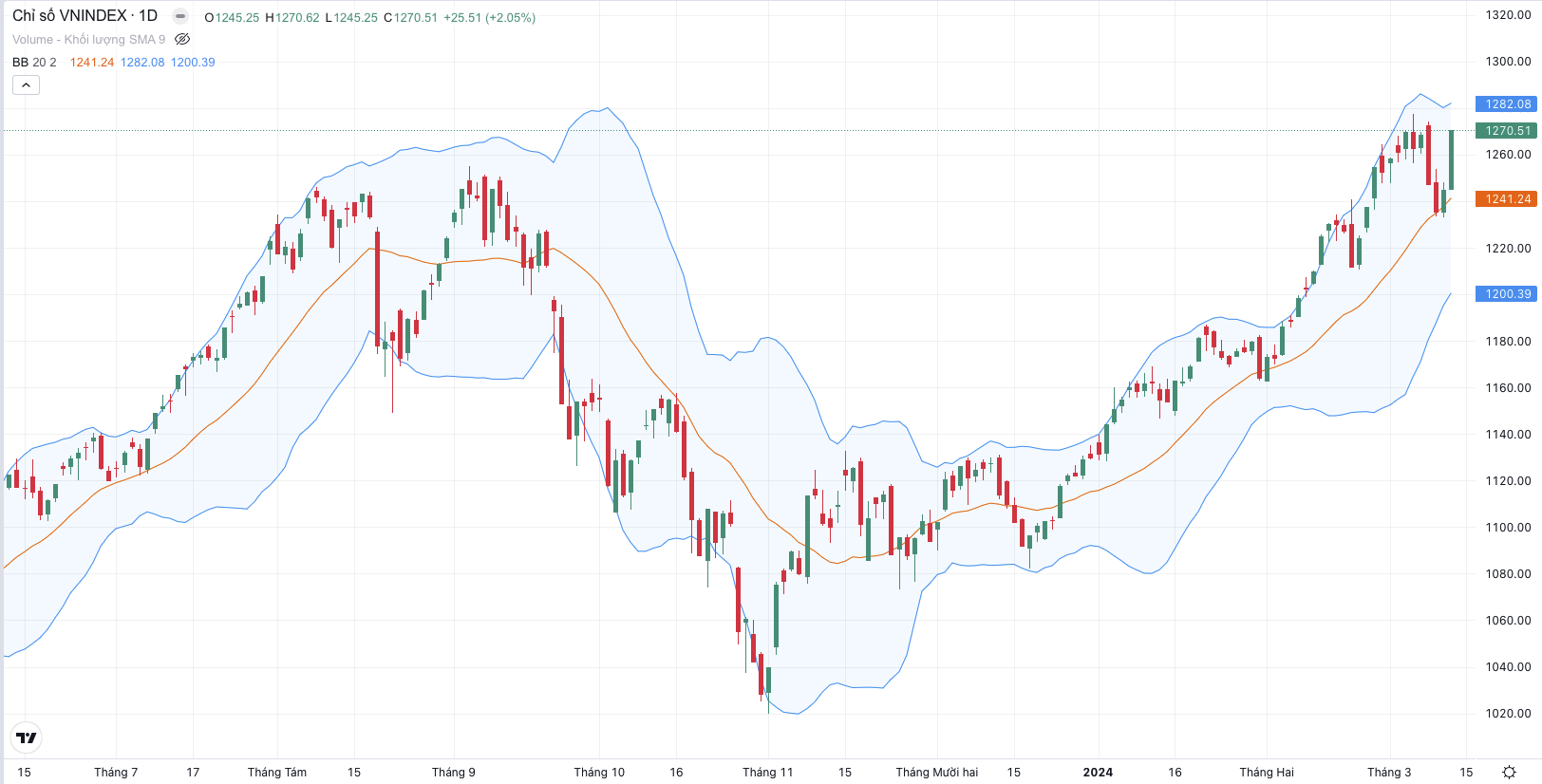Click the blue 1200.39 price axis label

[x=1506, y=294]
